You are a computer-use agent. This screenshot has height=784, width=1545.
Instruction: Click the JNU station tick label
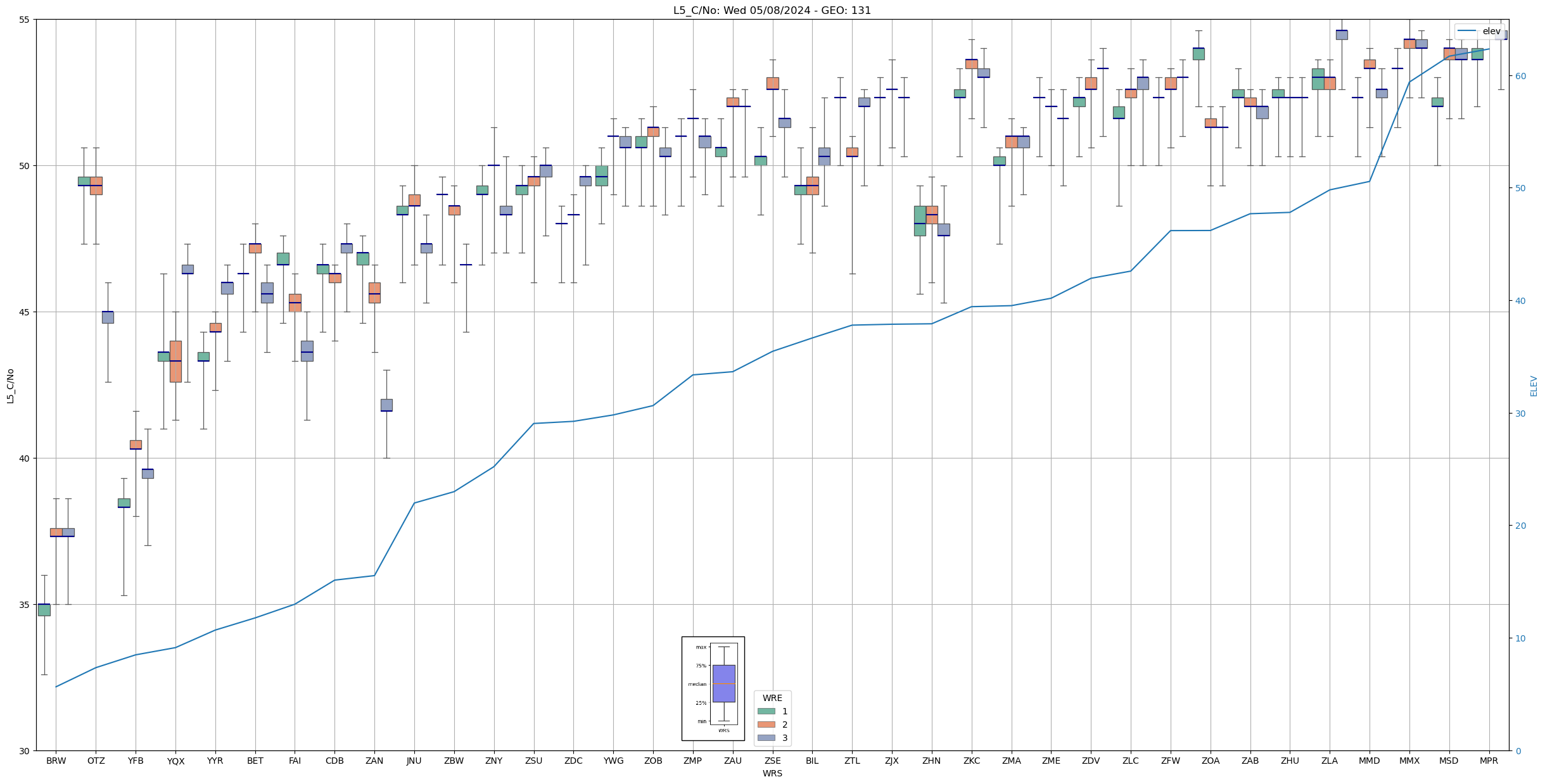pyautogui.click(x=414, y=761)
